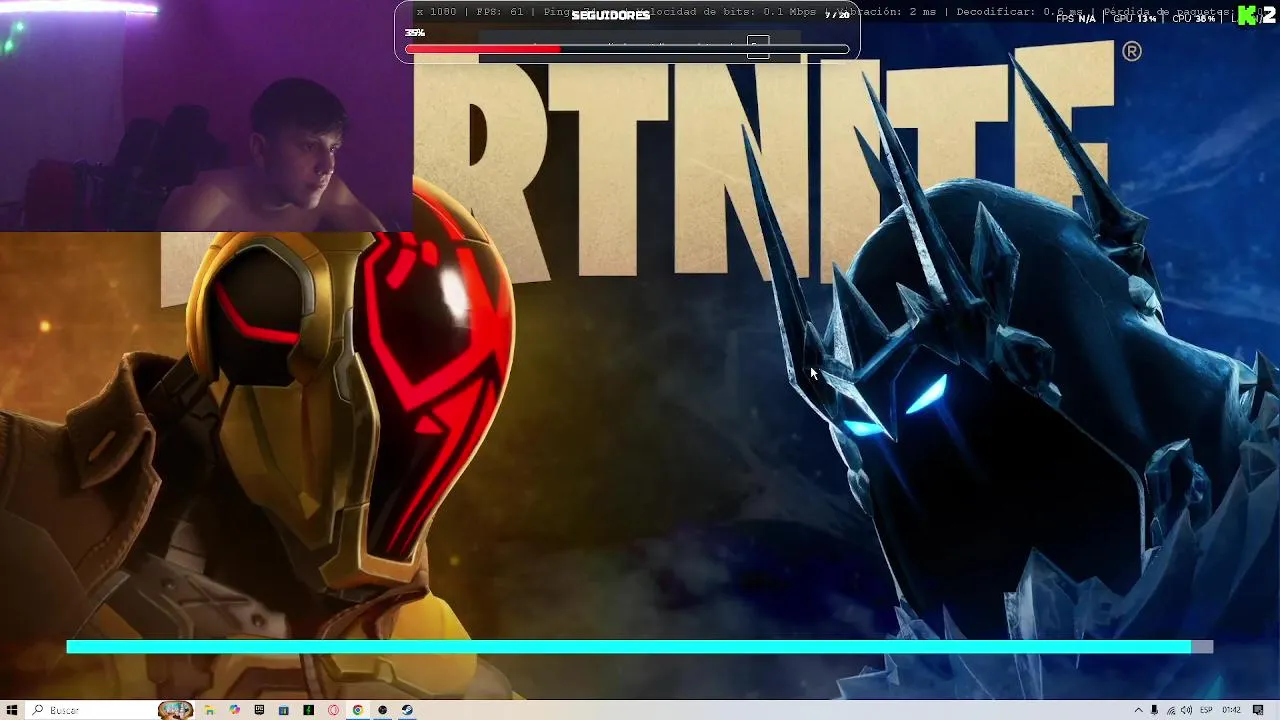This screenshot has height=720, width=1280.
Task: Open the green-on-black taskbar app icon
Action: pos(309,710)
